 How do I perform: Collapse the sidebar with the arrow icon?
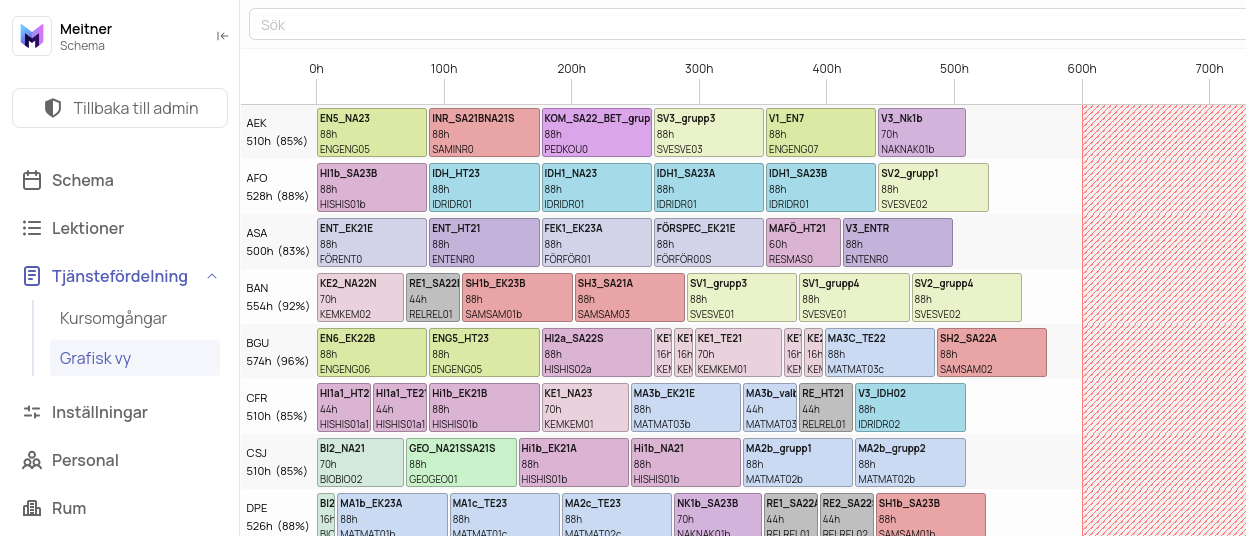[x=222, y=36]
